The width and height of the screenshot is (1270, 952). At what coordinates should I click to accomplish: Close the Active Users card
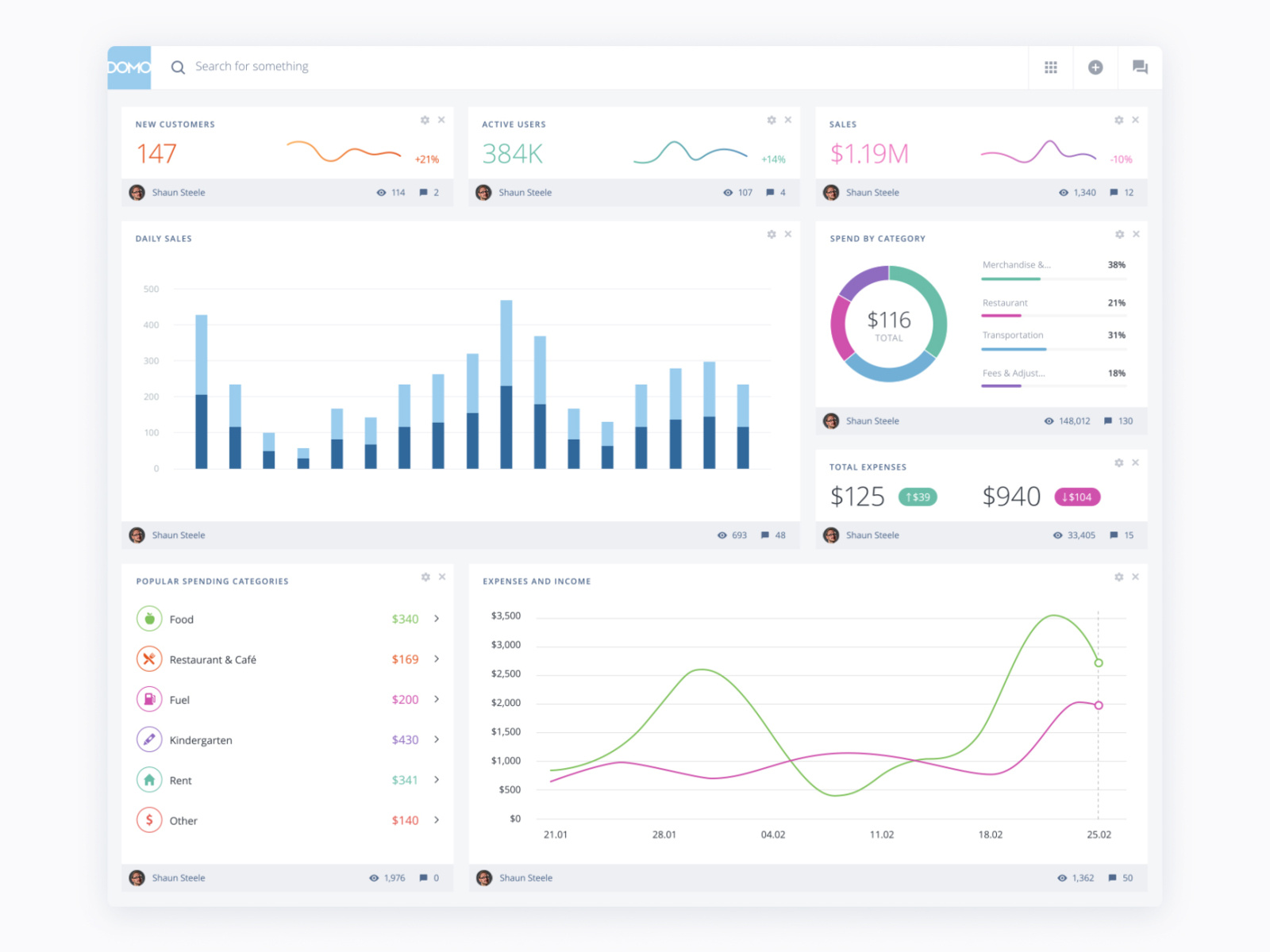[788, 120]
